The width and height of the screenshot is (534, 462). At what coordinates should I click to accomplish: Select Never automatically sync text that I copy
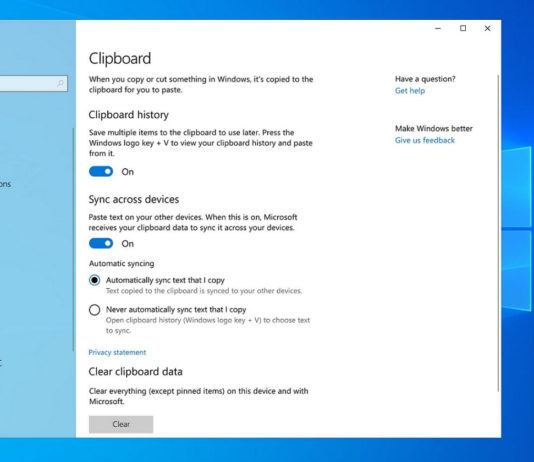point(94,310)
